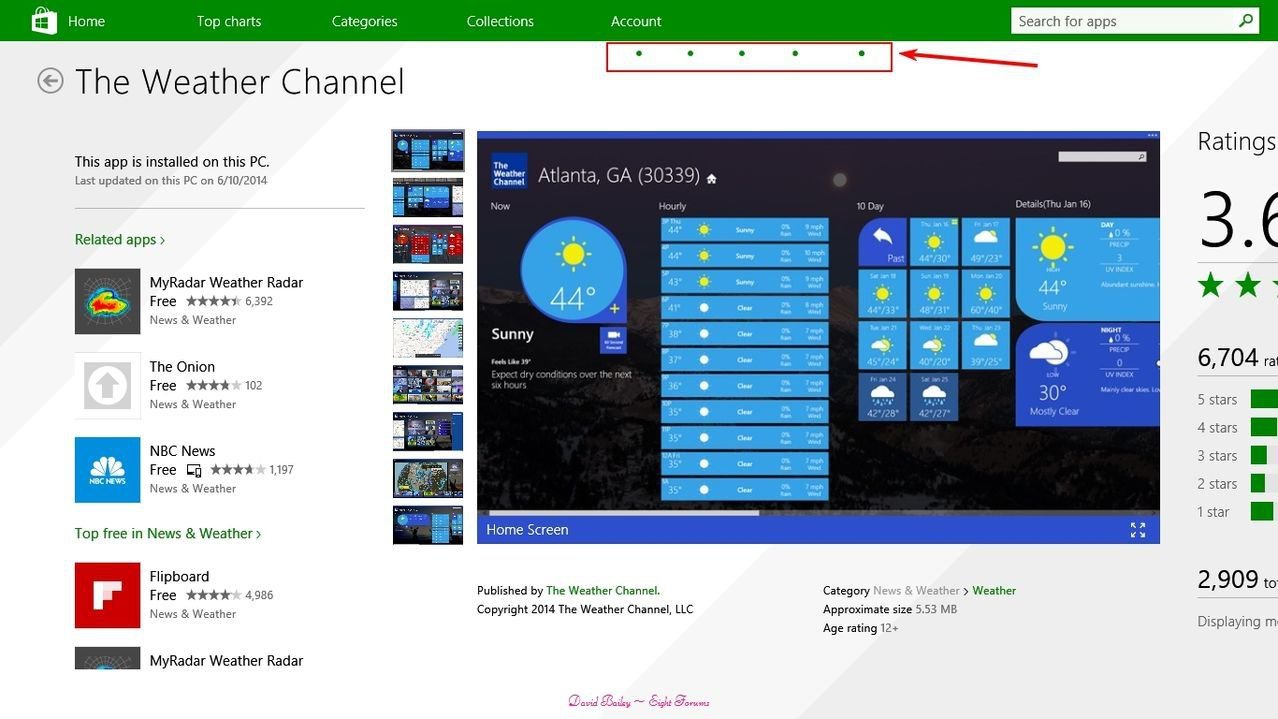Click the Ratings heading
Viewport: 1278px width, 719px height.
[x=1237, y=142]
